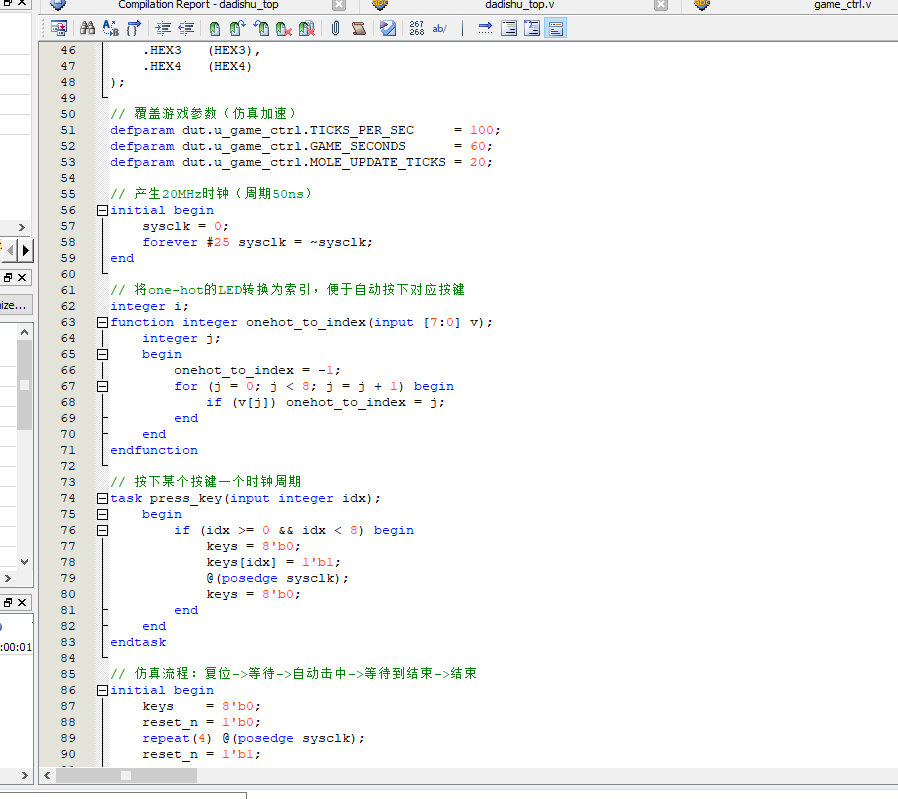Viewport: 898px width, 799px height.
Task: Collapse task press_key at line 74
Action: tap(103, 498)
